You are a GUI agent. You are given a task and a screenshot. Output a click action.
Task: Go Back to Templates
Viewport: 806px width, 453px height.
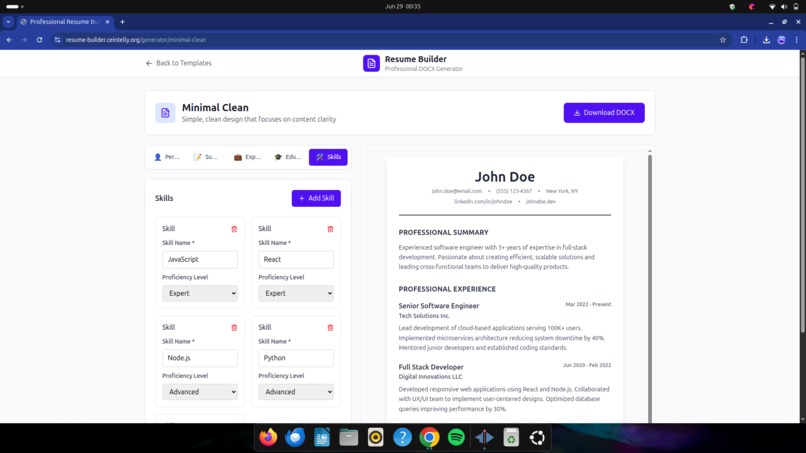178,63
